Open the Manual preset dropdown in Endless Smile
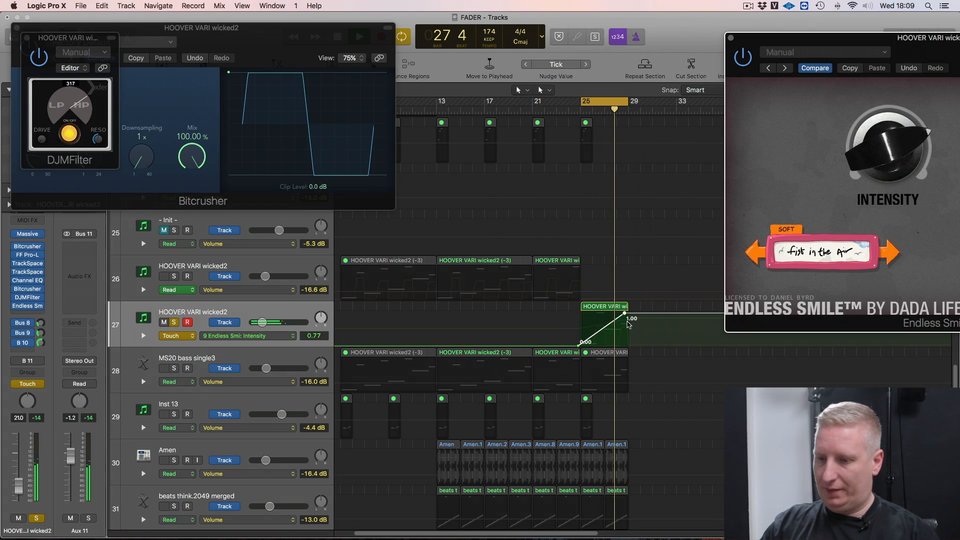960x540 pixels. 824,52
